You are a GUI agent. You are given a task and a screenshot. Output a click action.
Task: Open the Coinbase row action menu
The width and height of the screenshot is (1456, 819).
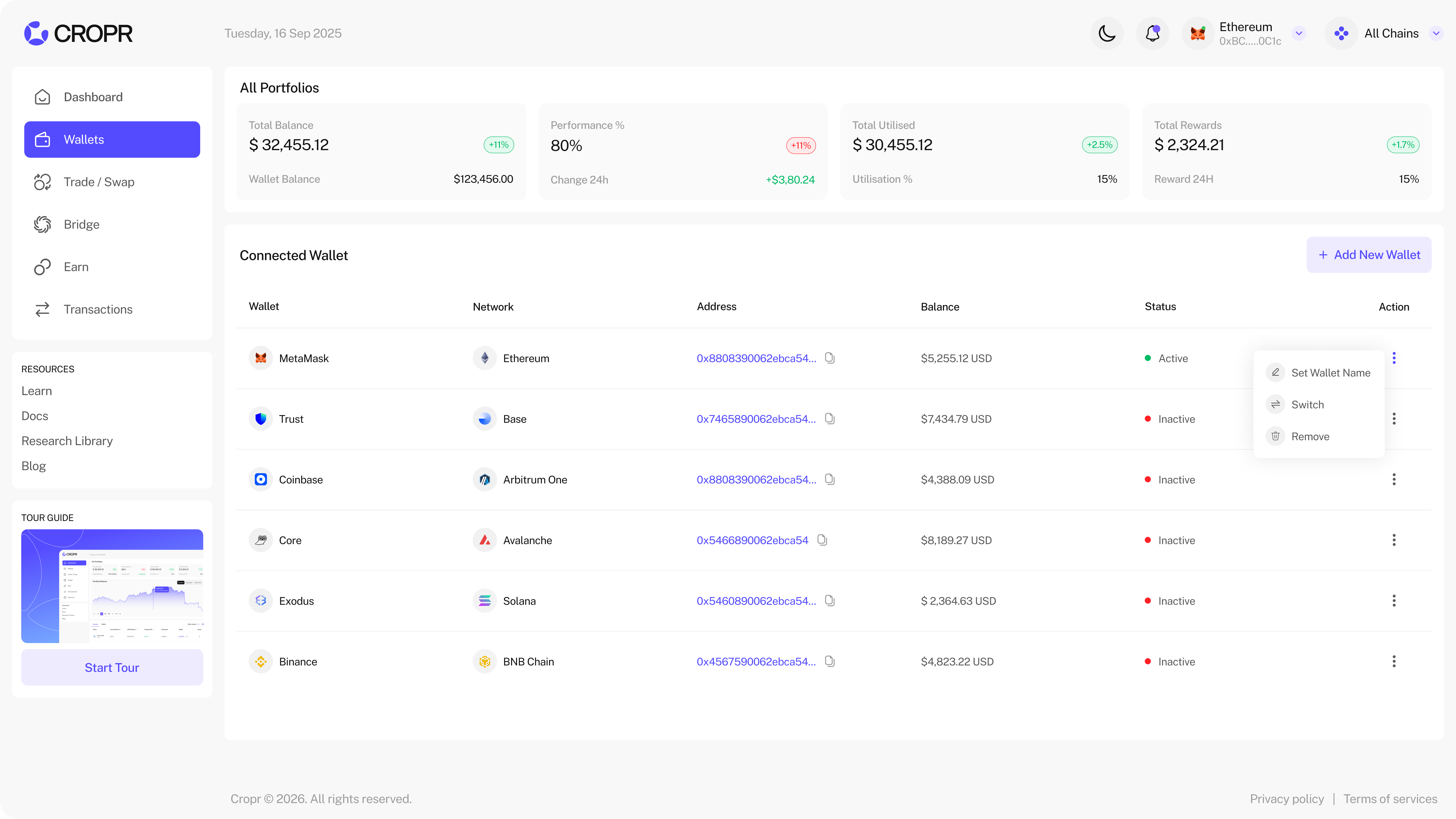1394,479
